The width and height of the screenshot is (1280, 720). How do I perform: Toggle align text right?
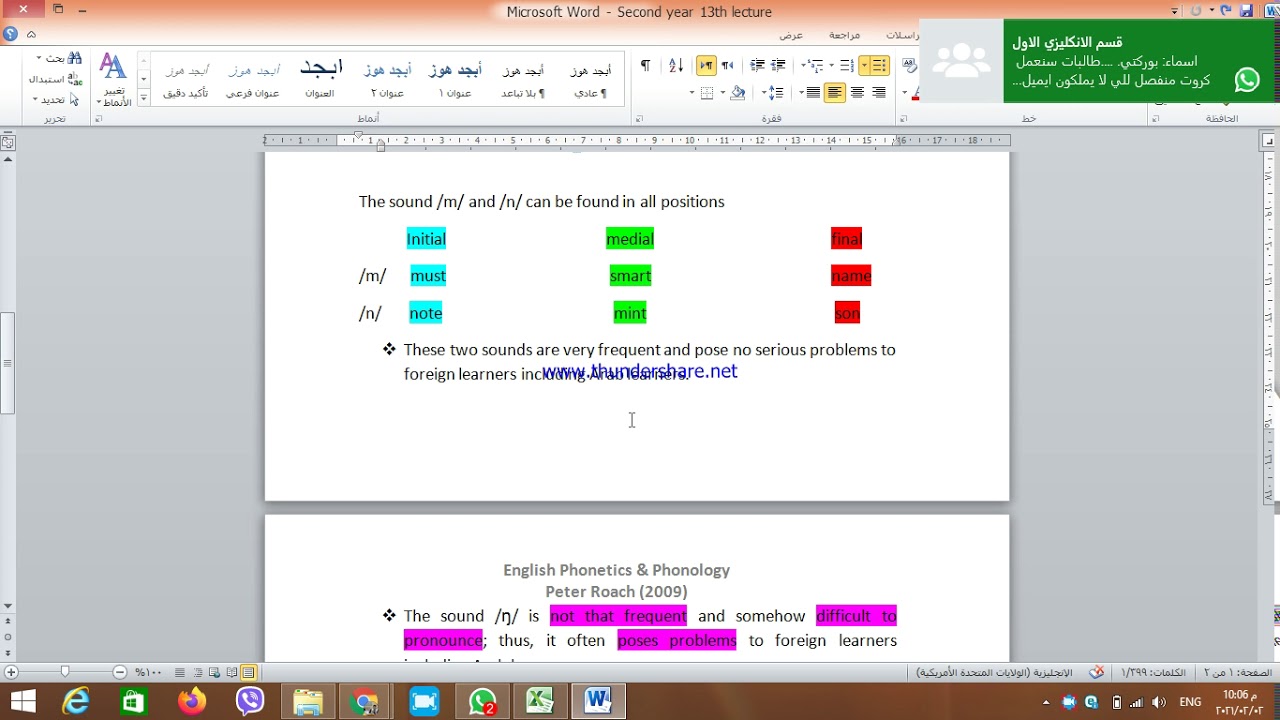[879, 93]
